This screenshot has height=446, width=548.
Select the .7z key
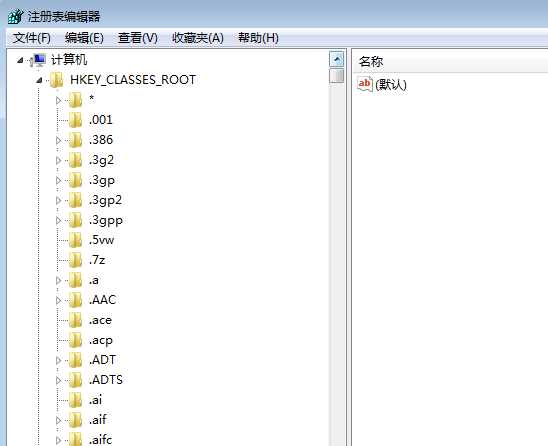[x=97, y=260]
